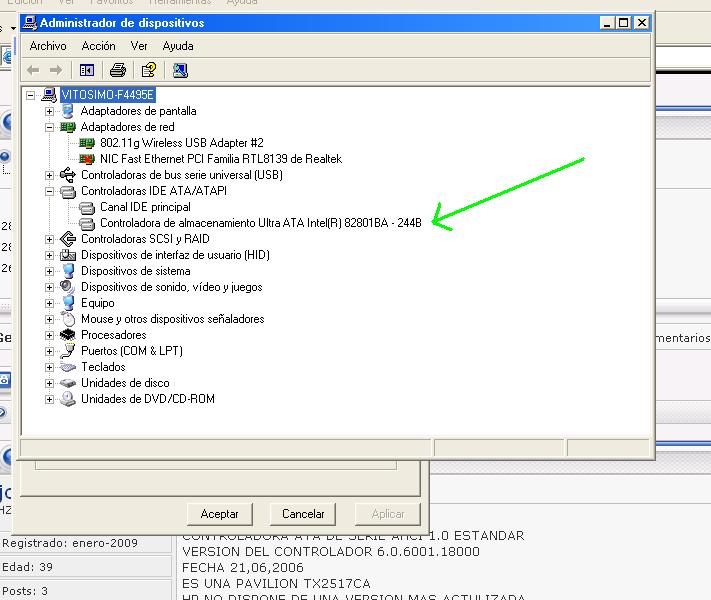Click the Teclados keyboard icon
Image resolution: width=711 pixels, height=600 pixels.
click(x=68, y=367)
